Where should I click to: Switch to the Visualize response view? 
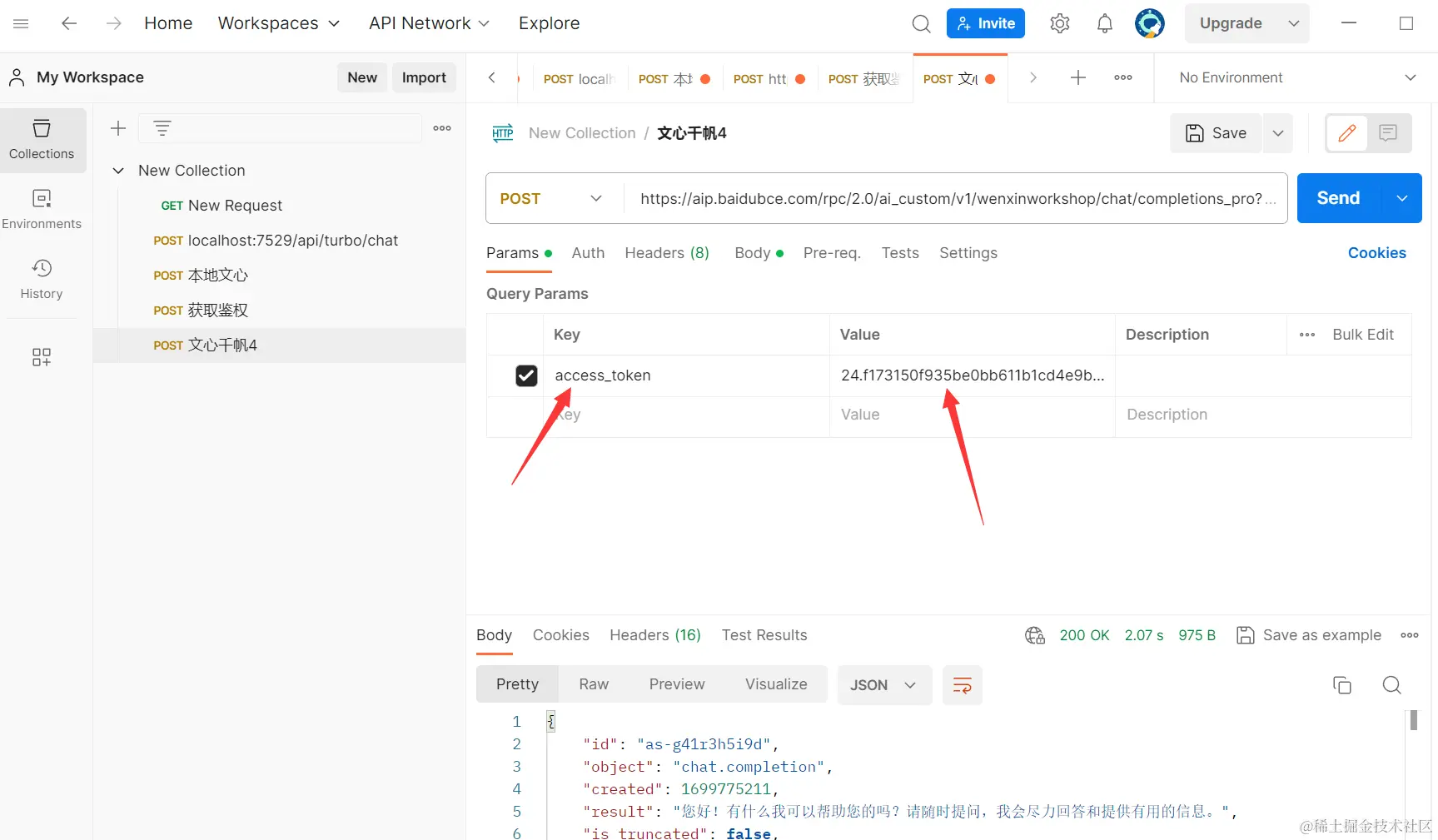click(776, 684)
